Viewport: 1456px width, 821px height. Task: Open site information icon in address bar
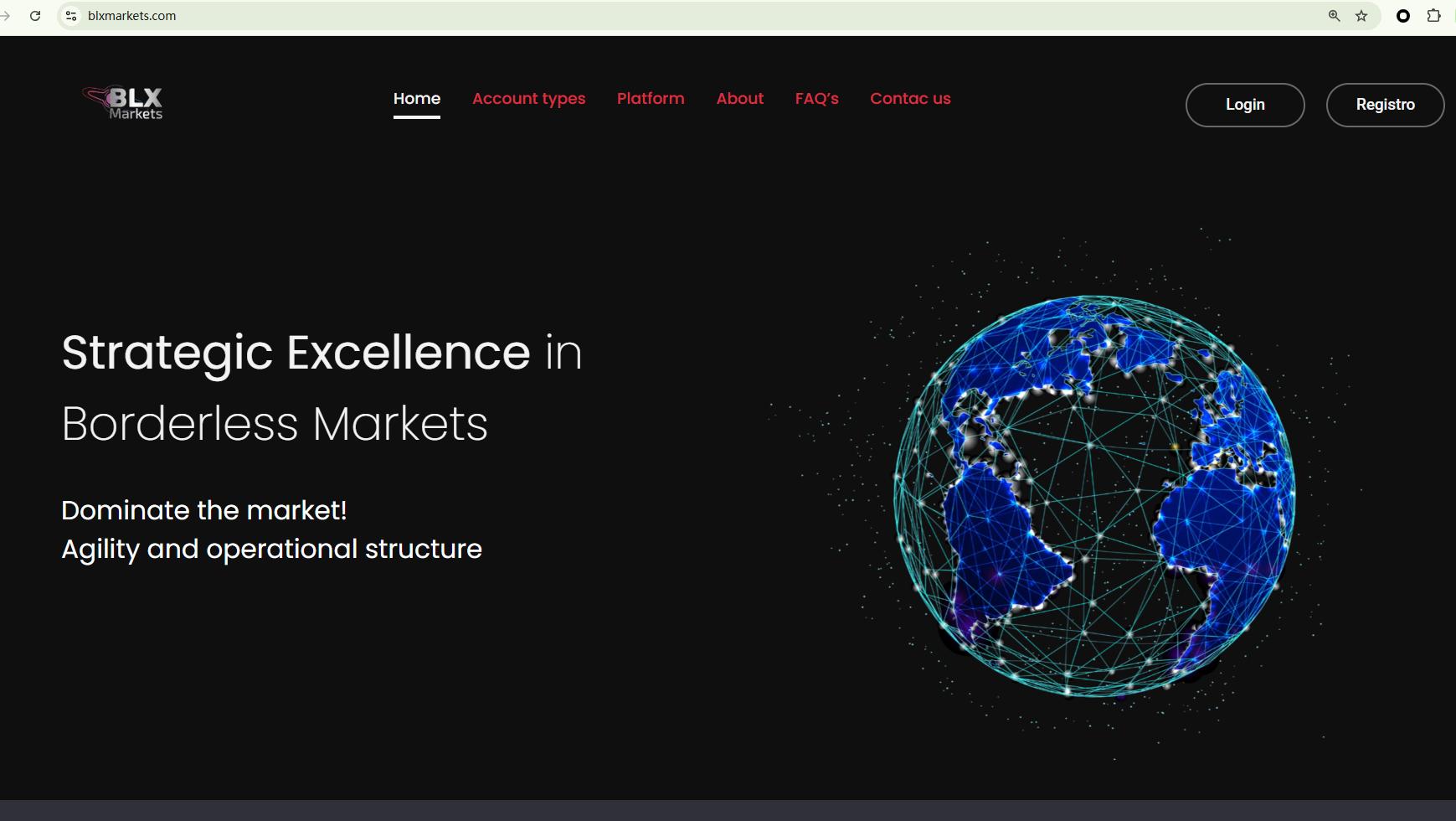click(71, 16)
